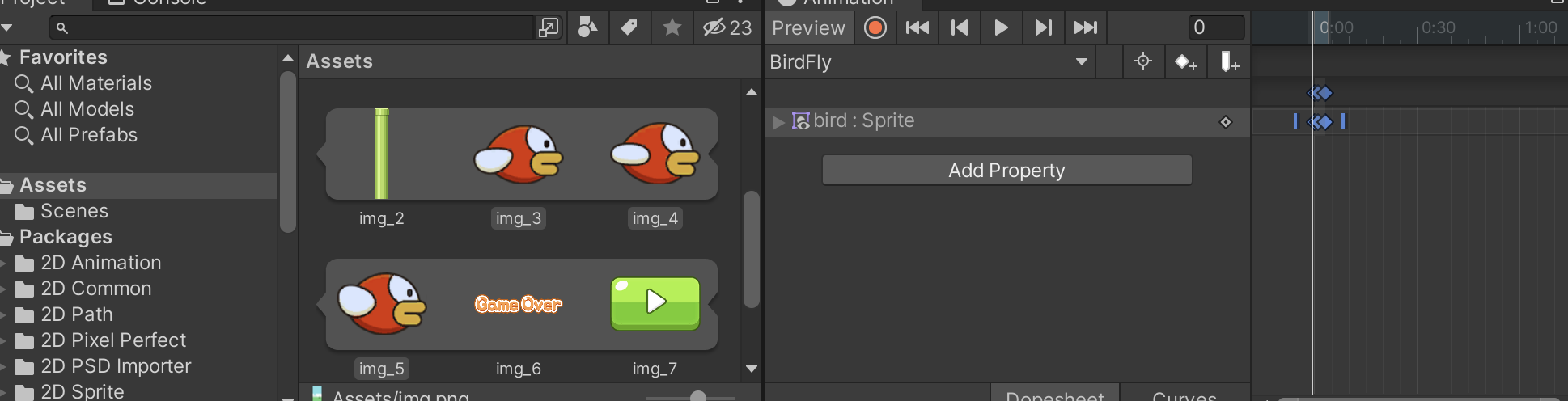Expand the 2D Animation package folder
This screenshot has width=1568, height=401.
point(4,263)
